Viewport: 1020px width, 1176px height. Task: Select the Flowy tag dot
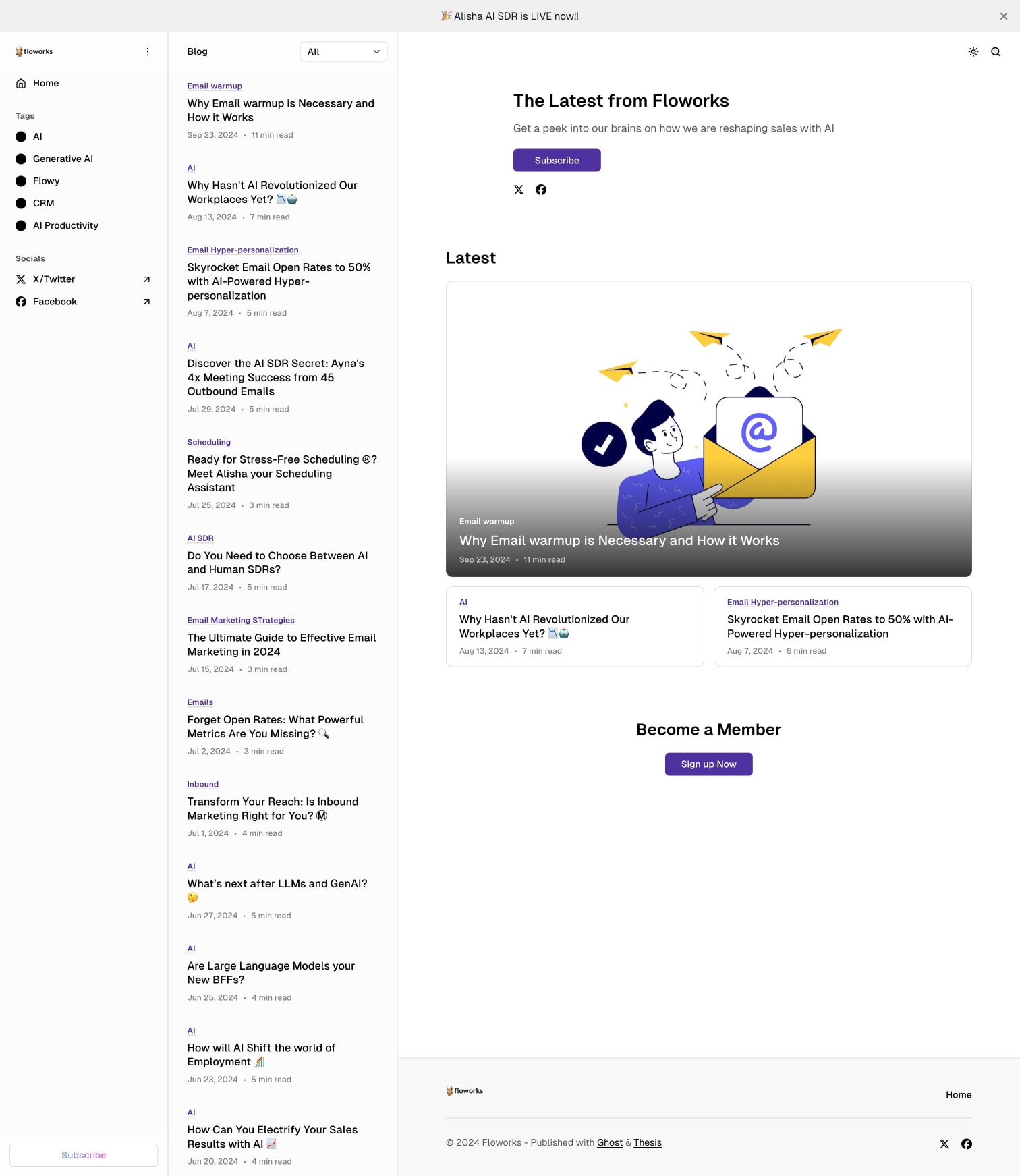coord(21,181)
